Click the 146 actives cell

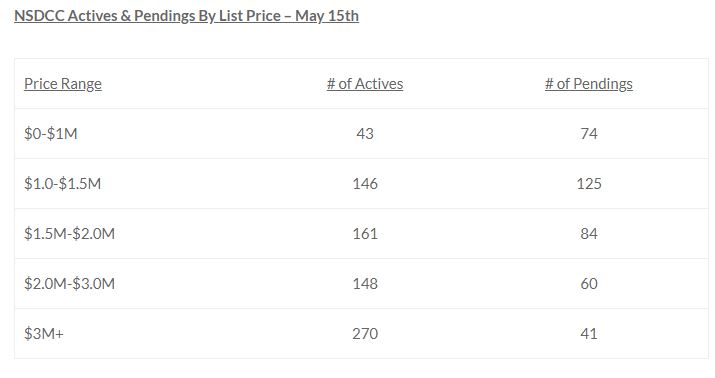[x=365, y=184]
